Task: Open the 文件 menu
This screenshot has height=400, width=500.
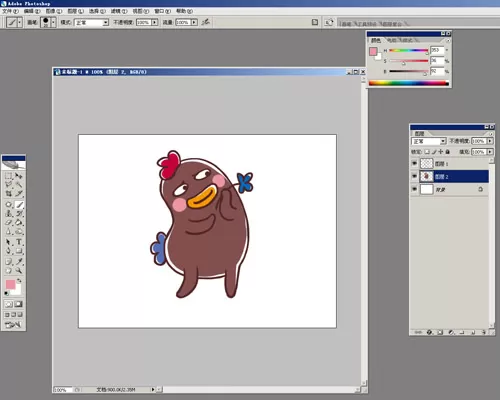Action: pos(11,11)
